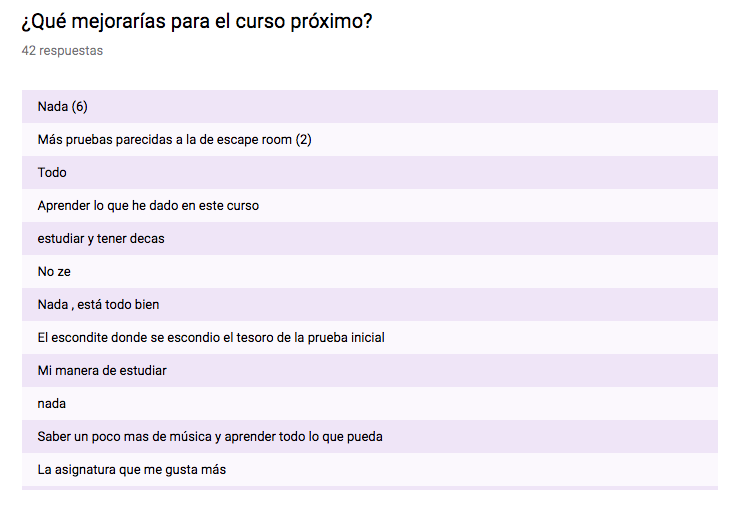
Task: Click the word 'respuestas' under the heading
Action: 71,50
